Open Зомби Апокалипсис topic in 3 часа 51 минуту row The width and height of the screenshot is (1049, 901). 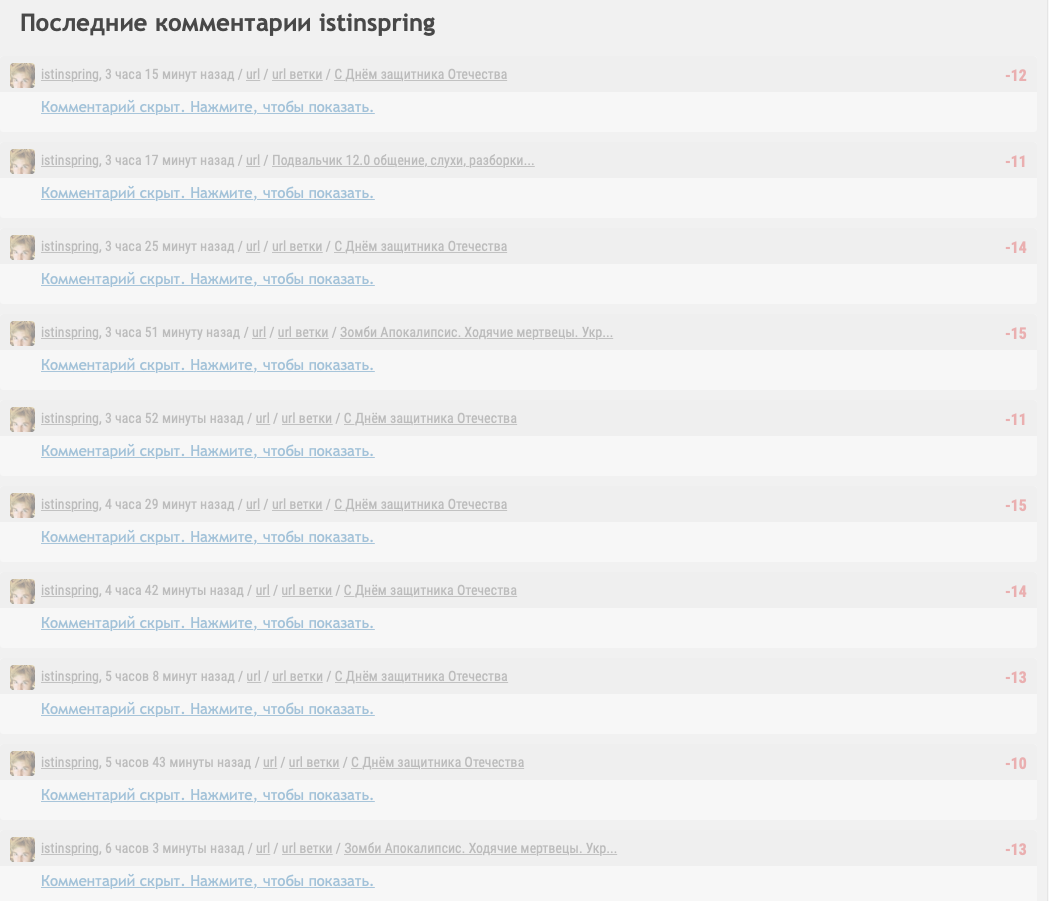tap(476, 332)
